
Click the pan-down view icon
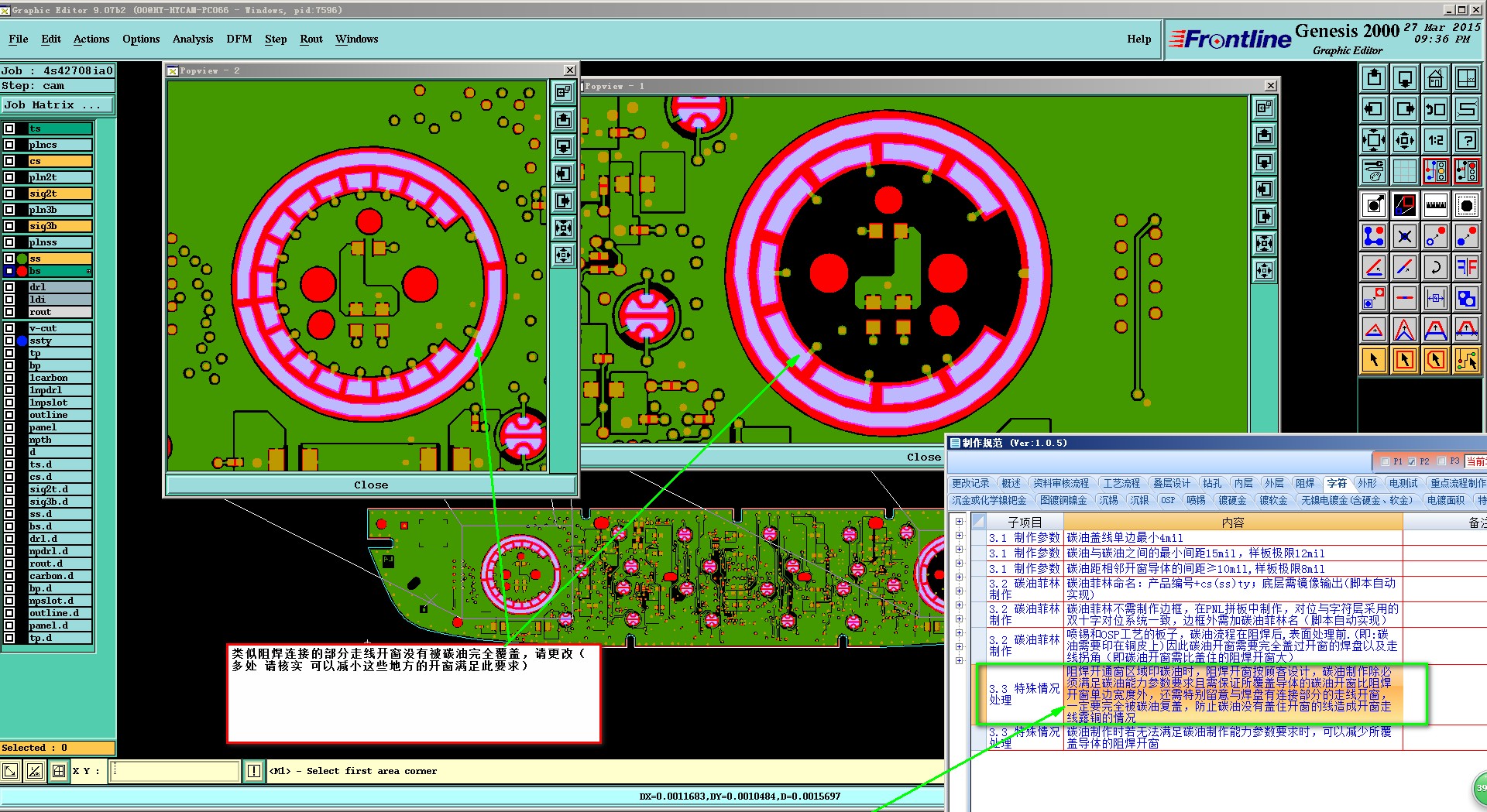point(1405,78)
